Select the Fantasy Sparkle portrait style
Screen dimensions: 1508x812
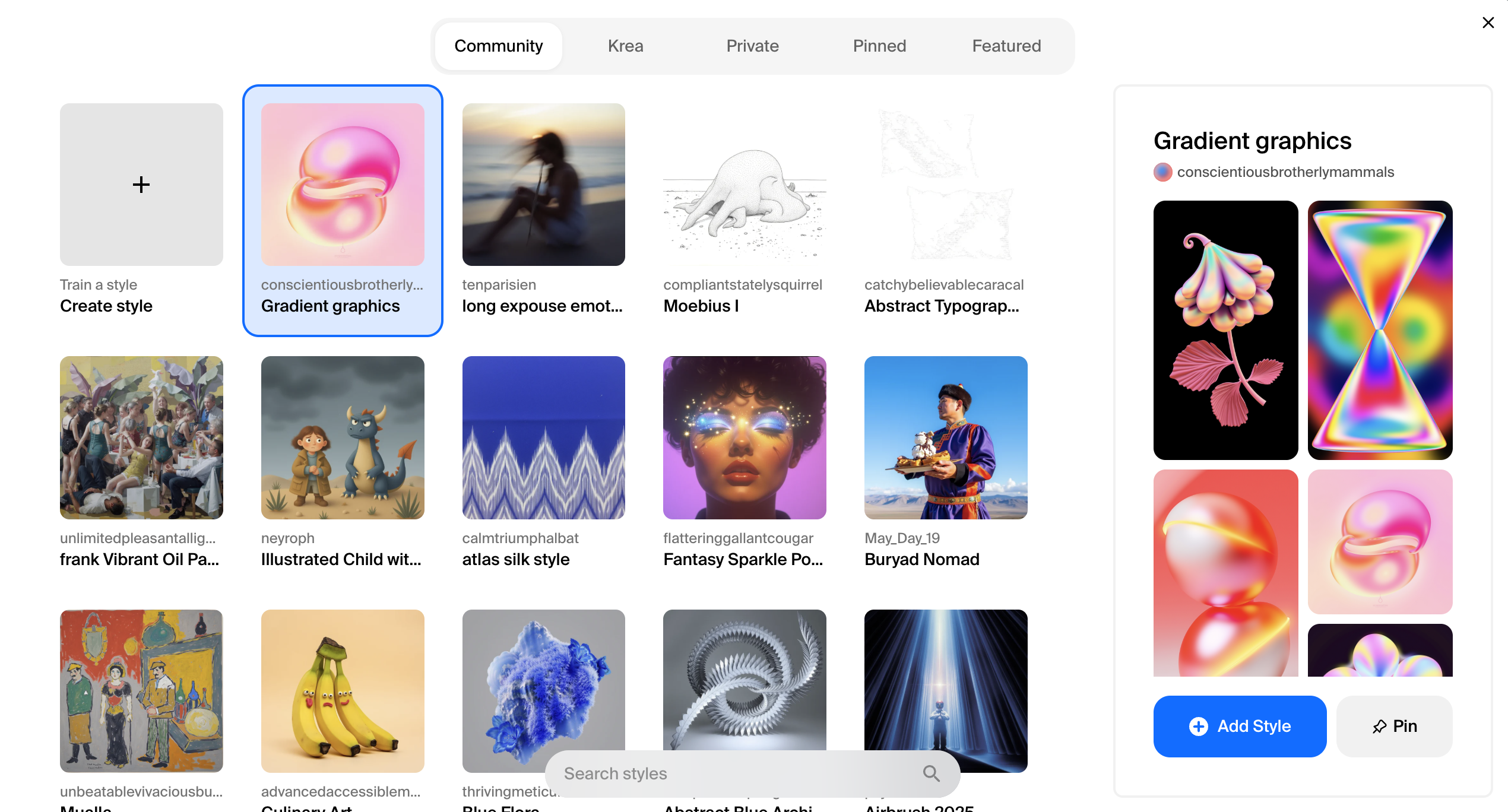click(745, 437)
